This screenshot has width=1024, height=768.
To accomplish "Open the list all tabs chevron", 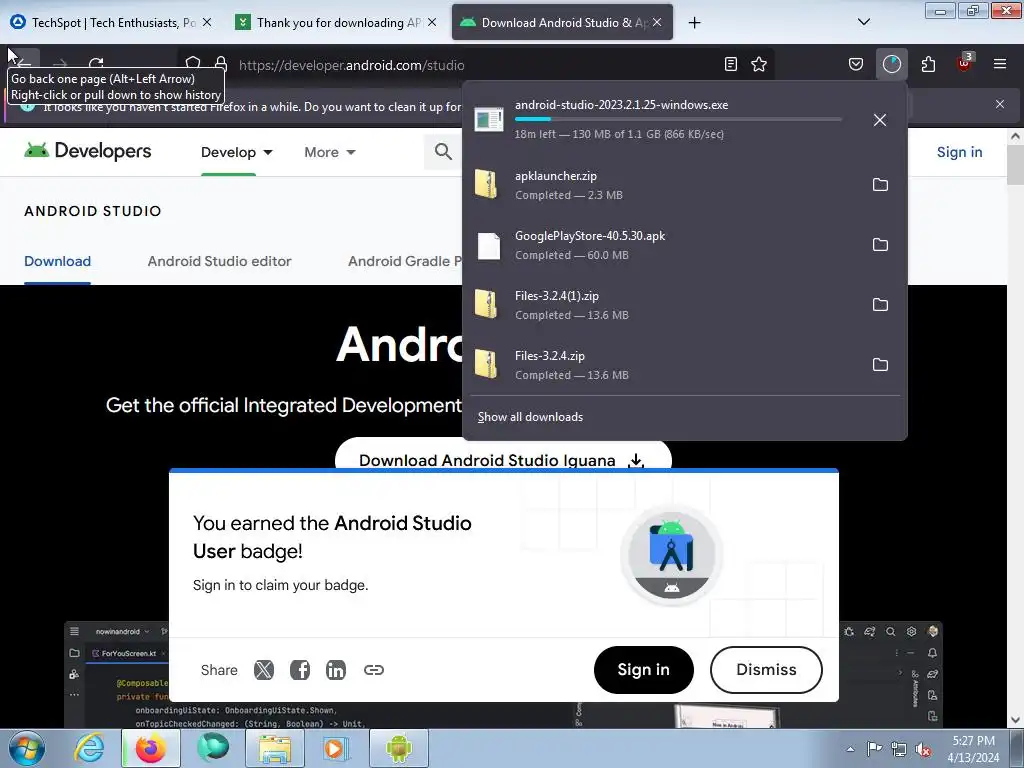I will pos(863,22).
